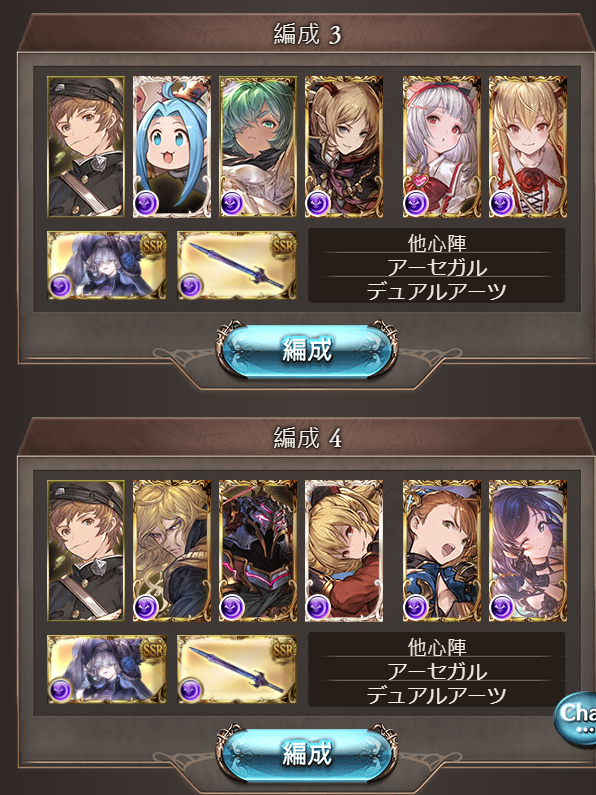Click the デュアルアーツ skill label in 編成 4

[x=437, y=695]
